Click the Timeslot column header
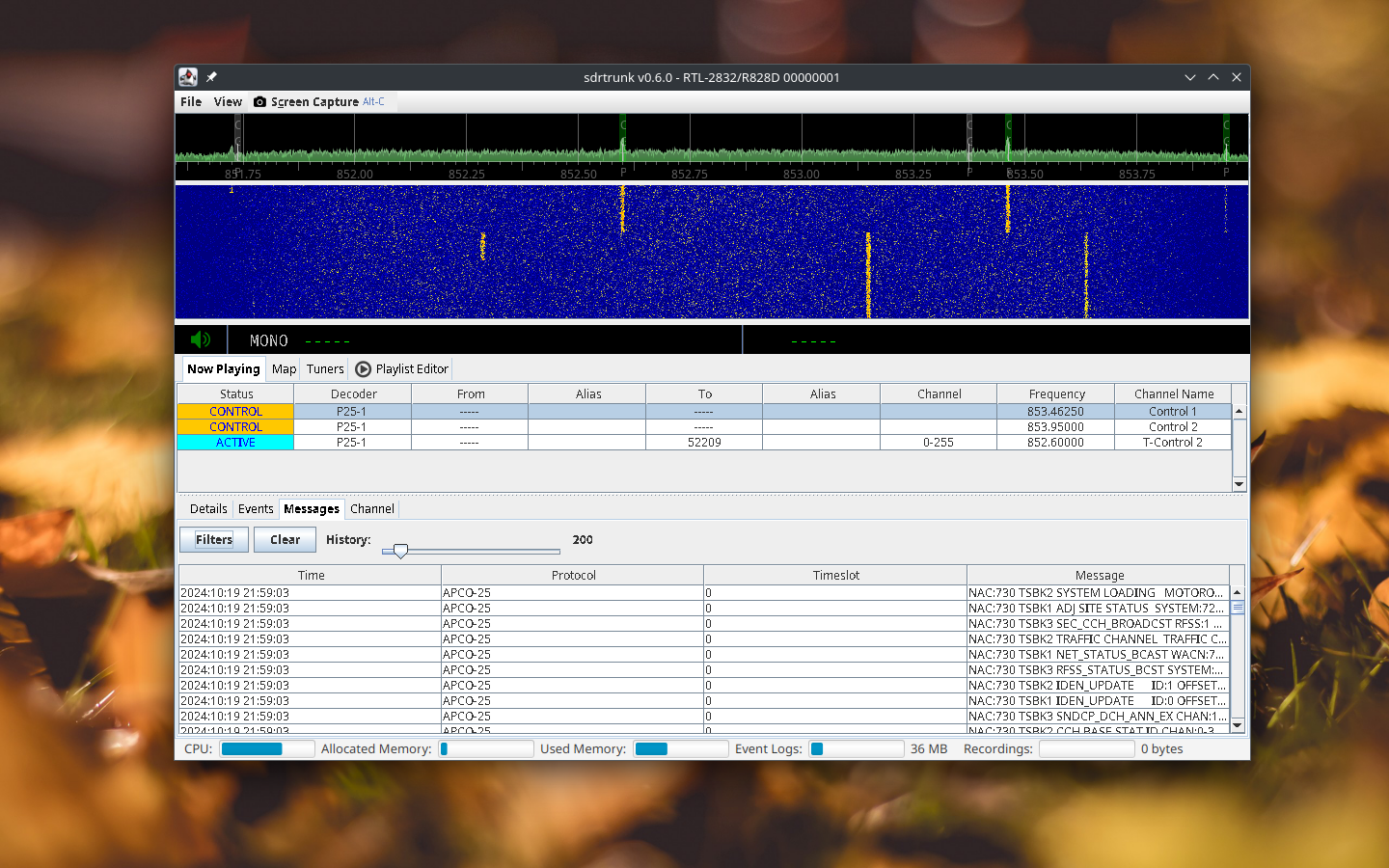The width and height of the screenshot is (1389, 868). click(835, 575)
